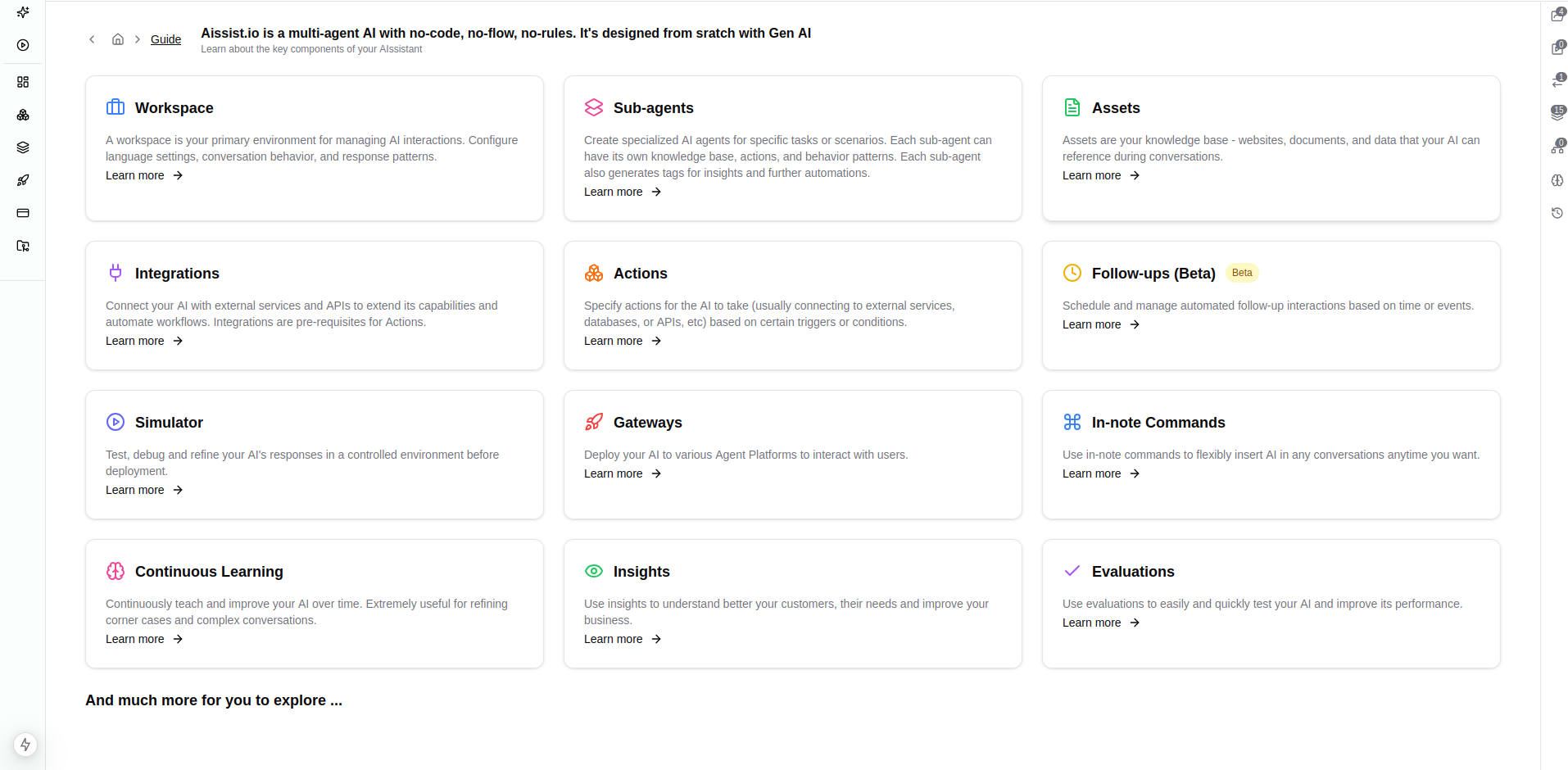Select the Workspace grid icon in the sidebar
The height and width of the screenshot is (770, 1568).
point(23,82)
